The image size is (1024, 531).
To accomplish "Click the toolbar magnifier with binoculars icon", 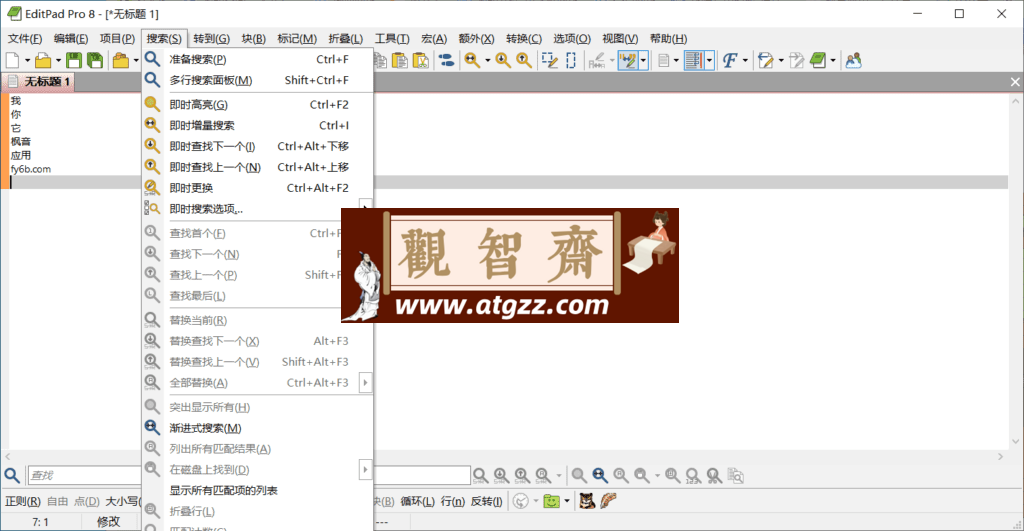I will click(x=472, y=61).
